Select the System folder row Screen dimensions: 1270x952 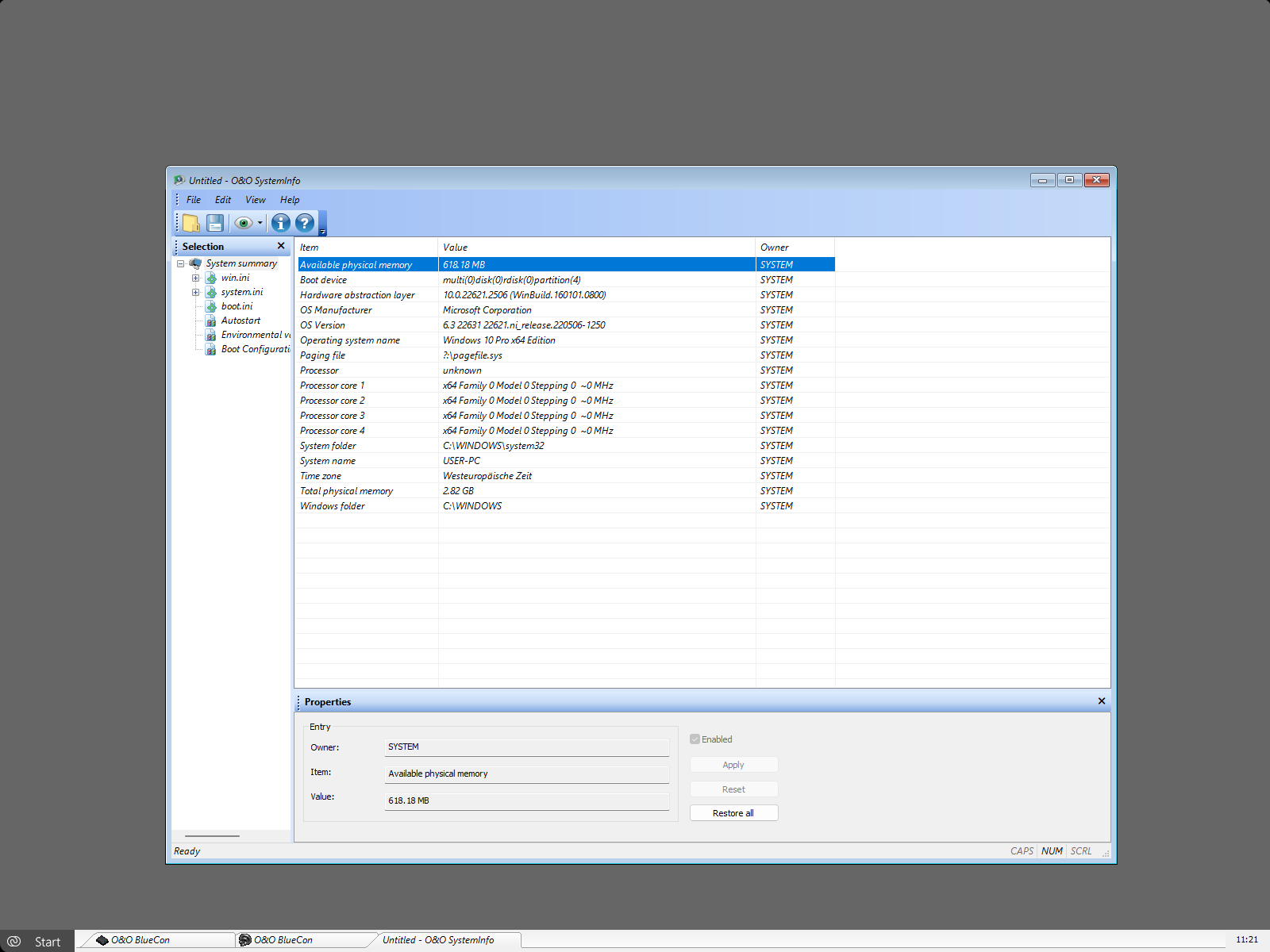point(566,446)
